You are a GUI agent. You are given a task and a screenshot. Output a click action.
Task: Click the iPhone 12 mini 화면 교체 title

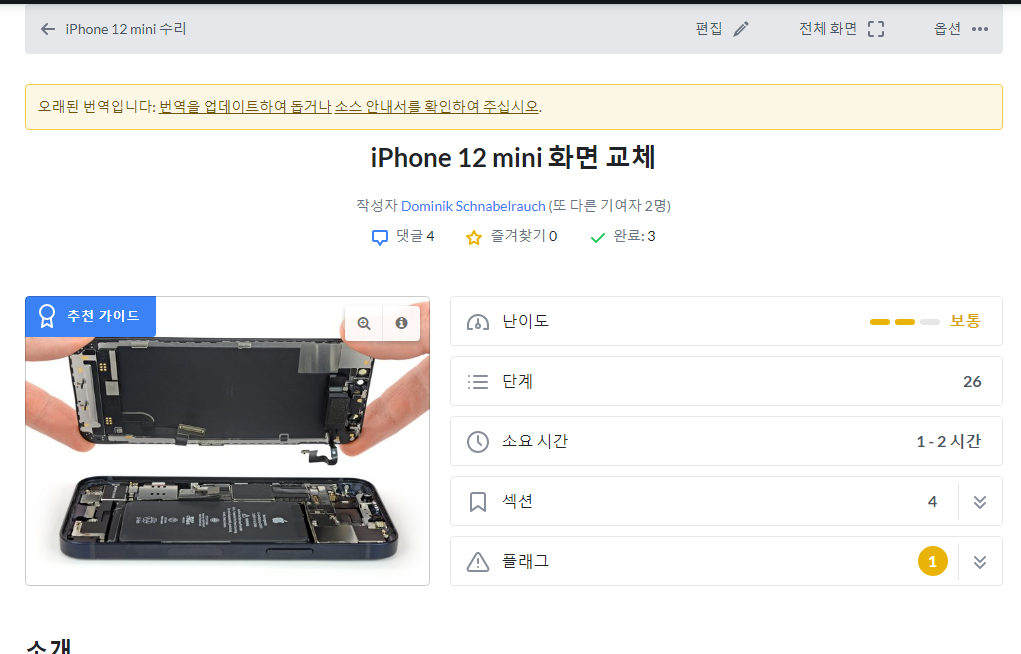coord(513,158)
